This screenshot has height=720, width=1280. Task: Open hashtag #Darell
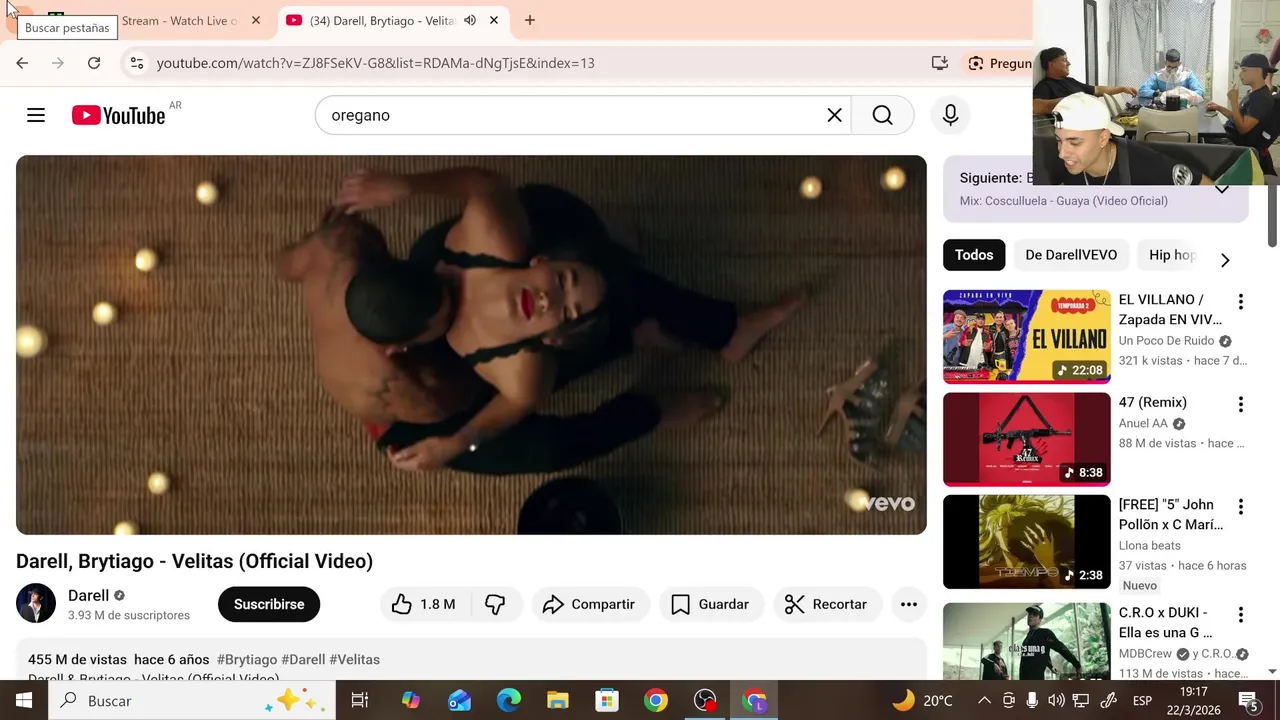tap(303, 660)
